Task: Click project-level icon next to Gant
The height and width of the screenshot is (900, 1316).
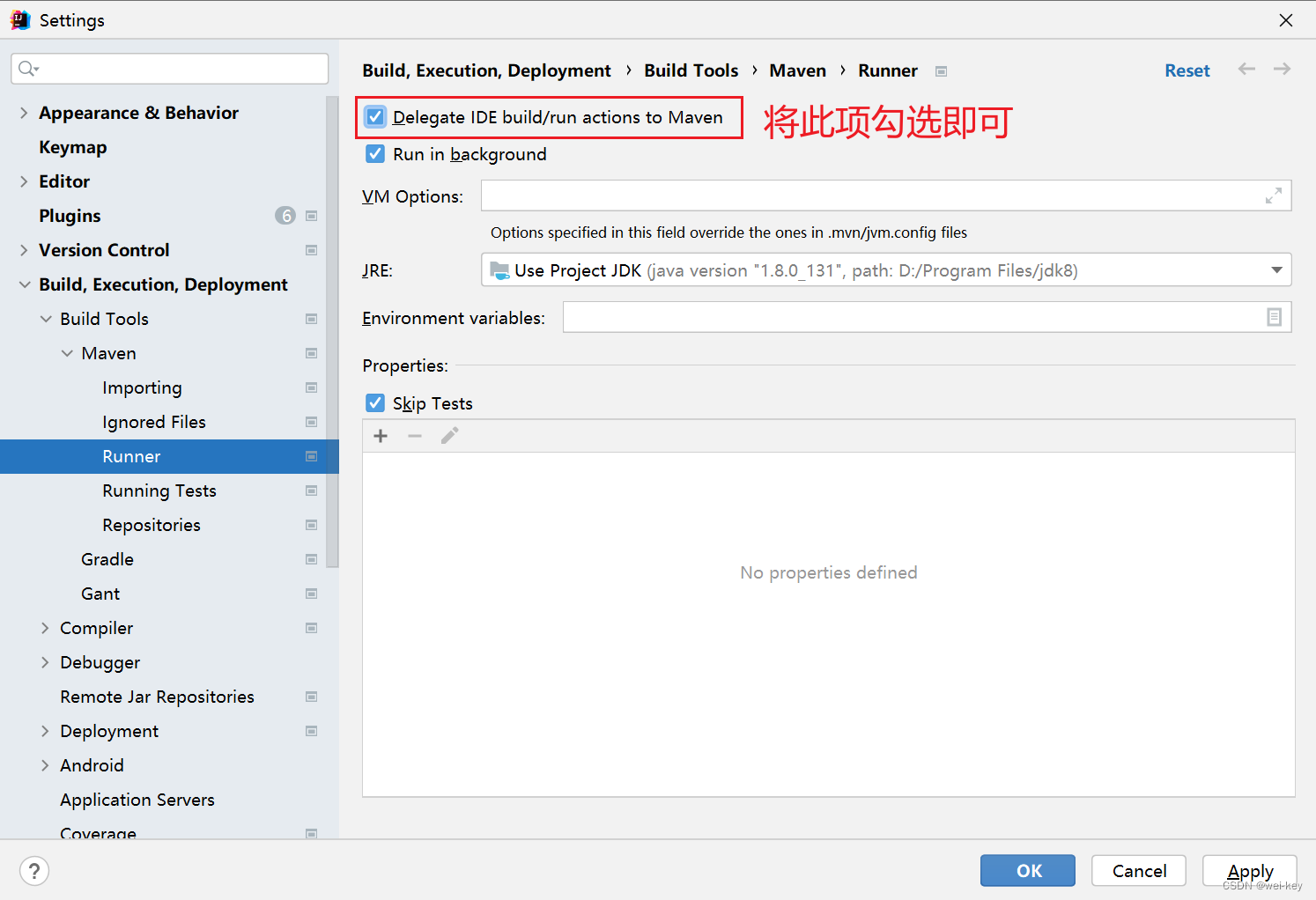Action: [311, 594]
